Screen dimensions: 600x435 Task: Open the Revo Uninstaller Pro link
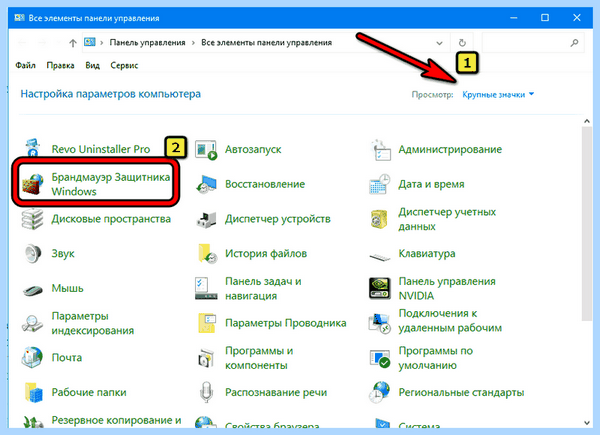101,149
